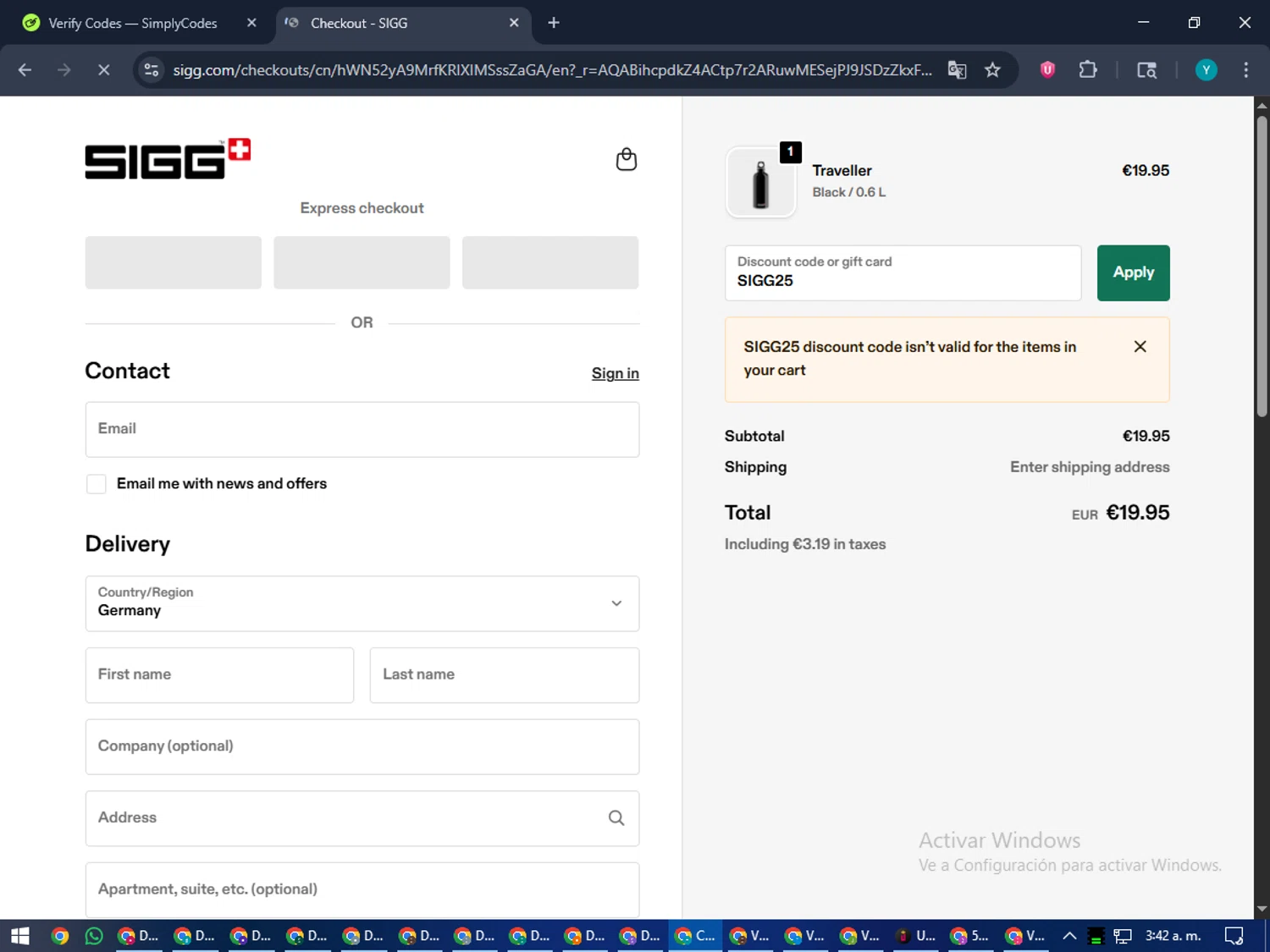Show hidden system tray icons
This screenshot has width=1270, height=952.
(x=1069, y=936)
